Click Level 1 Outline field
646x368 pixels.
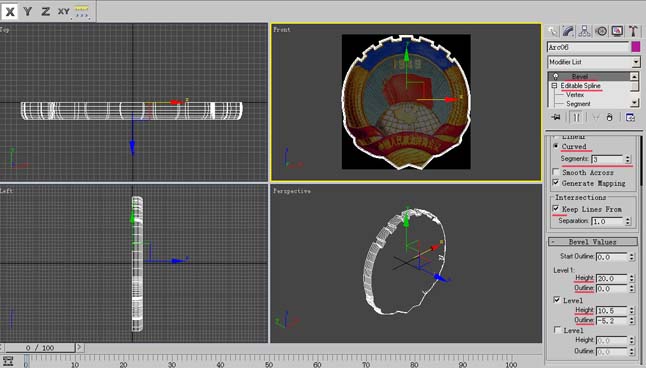[x=611, y=288]
